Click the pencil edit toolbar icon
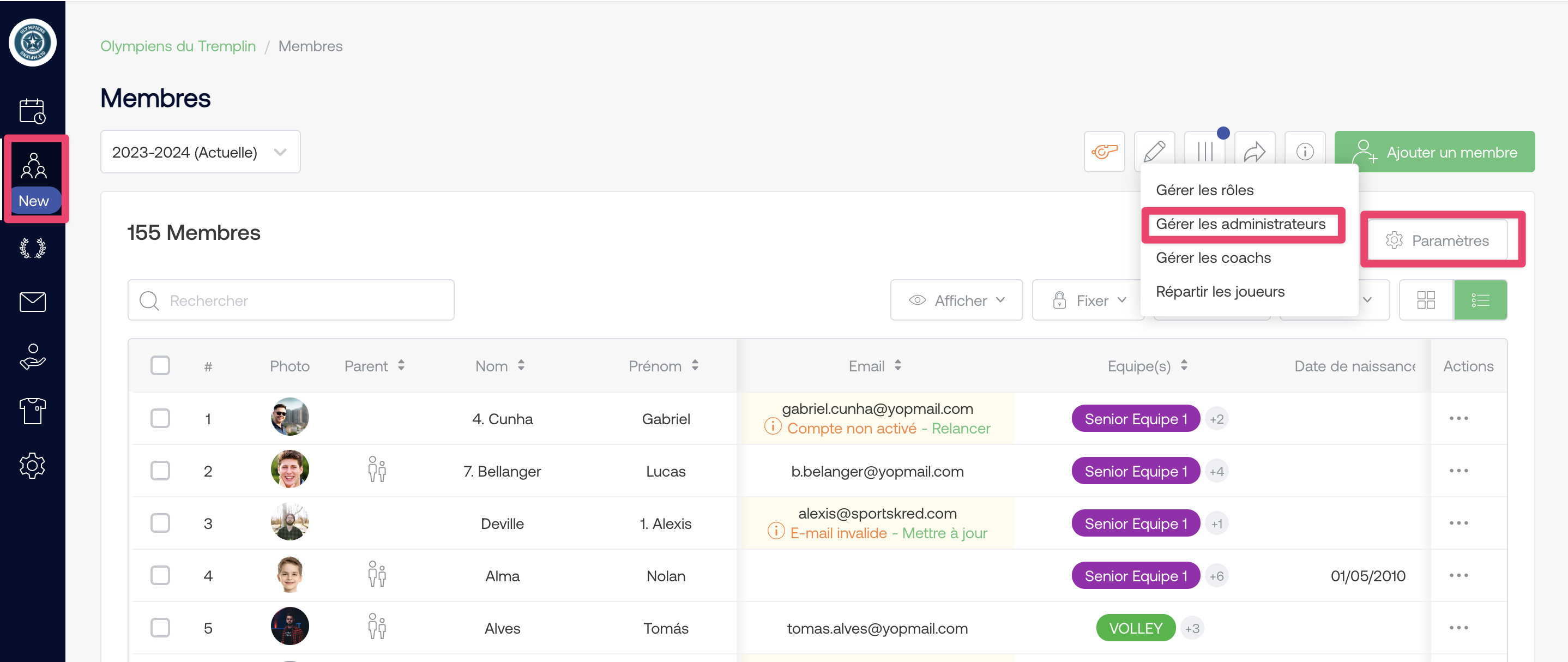This screenshot has width=1568, height=662. click(1155, 152)
